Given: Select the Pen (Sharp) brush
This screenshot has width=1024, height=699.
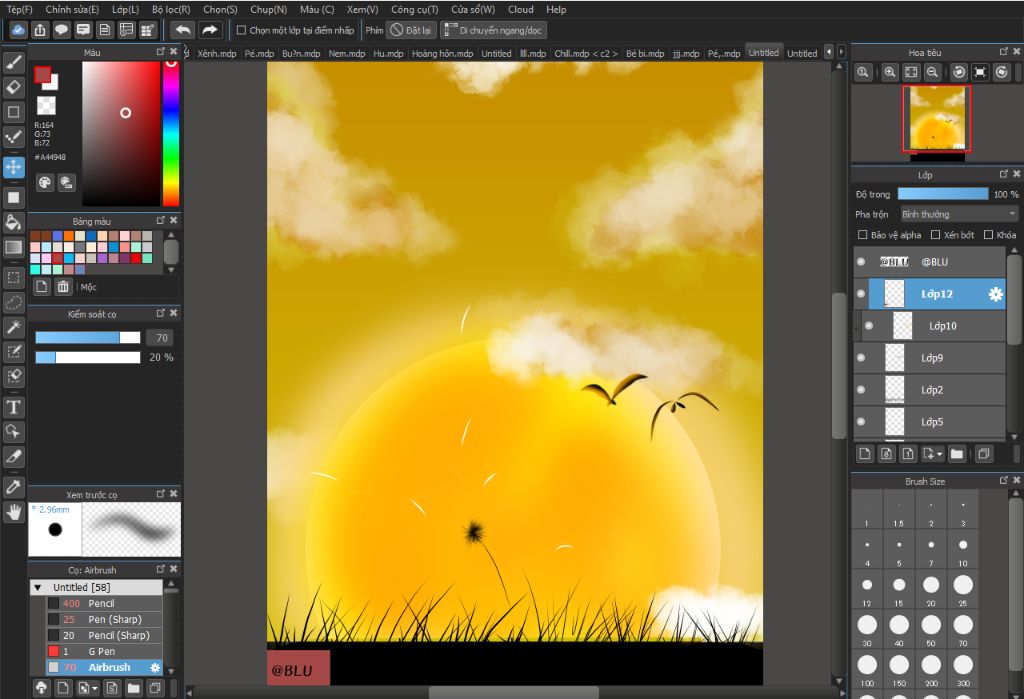Looking at the screenshot, I should click(x=104, y=619).
